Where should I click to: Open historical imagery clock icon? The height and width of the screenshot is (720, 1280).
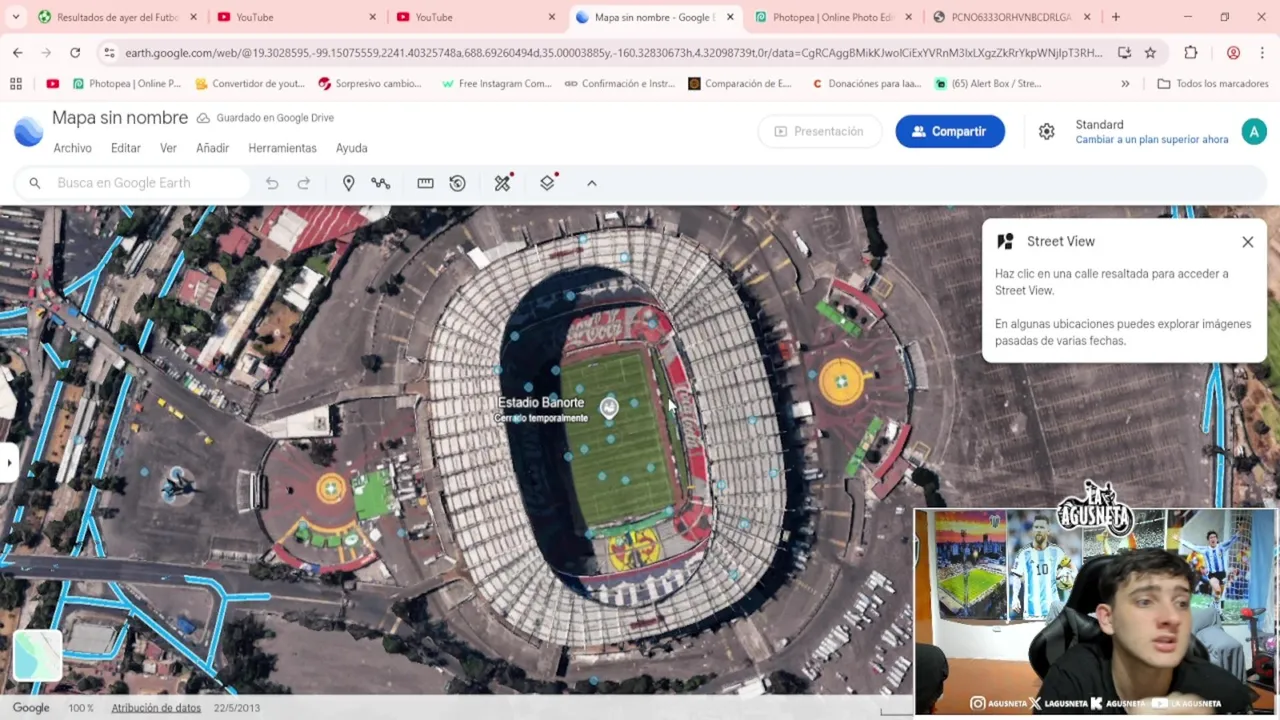point(457,183)
